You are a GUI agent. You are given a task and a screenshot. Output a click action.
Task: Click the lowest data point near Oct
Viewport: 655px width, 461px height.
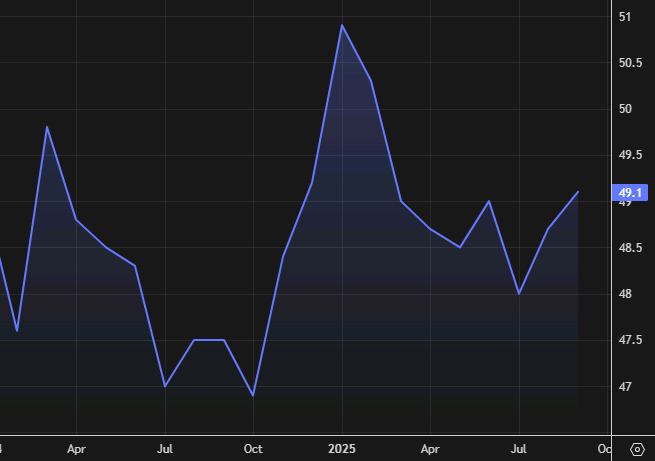click(x=253, y=395)
